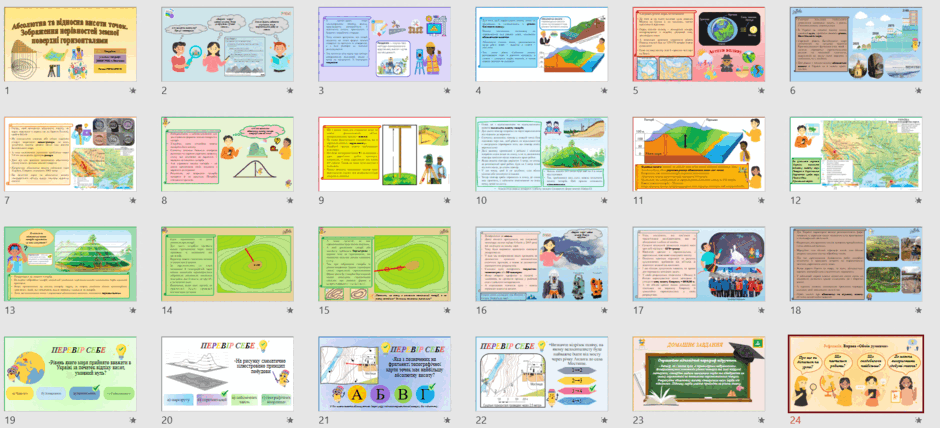940x428 pixels.
Task: Click animation star icon under slide 15
Action: point(447,311)
